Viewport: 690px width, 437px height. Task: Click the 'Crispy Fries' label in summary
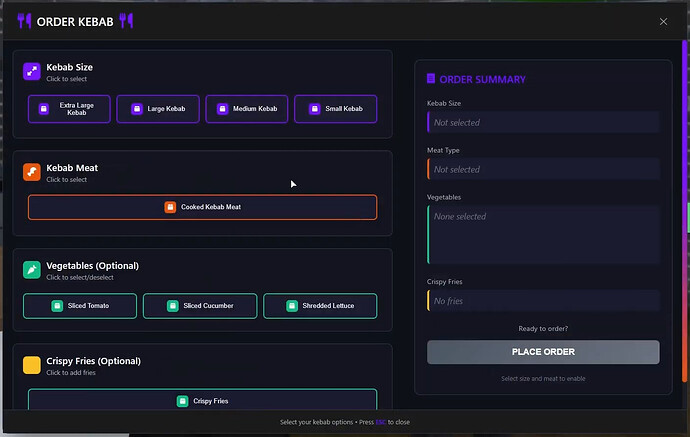coord(444,282)
